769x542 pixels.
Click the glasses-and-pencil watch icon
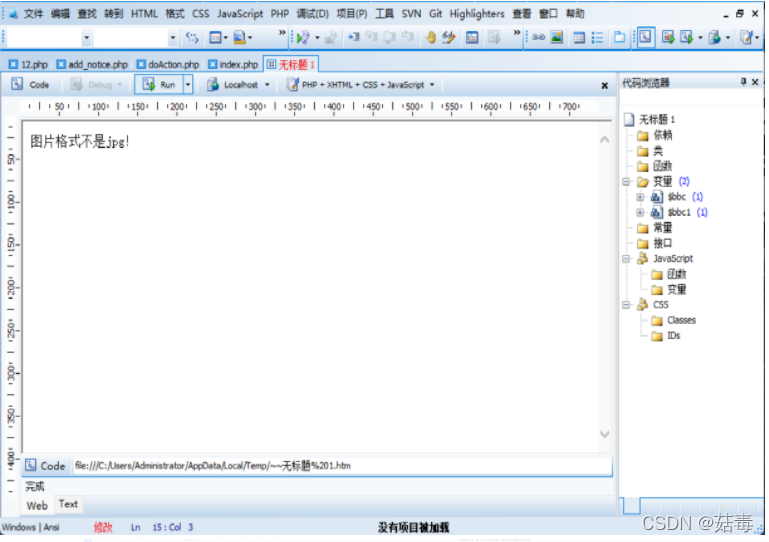449,37
